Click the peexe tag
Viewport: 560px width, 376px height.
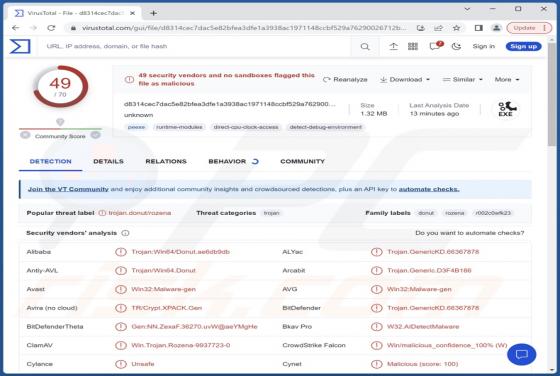click(x=136, y=127)
